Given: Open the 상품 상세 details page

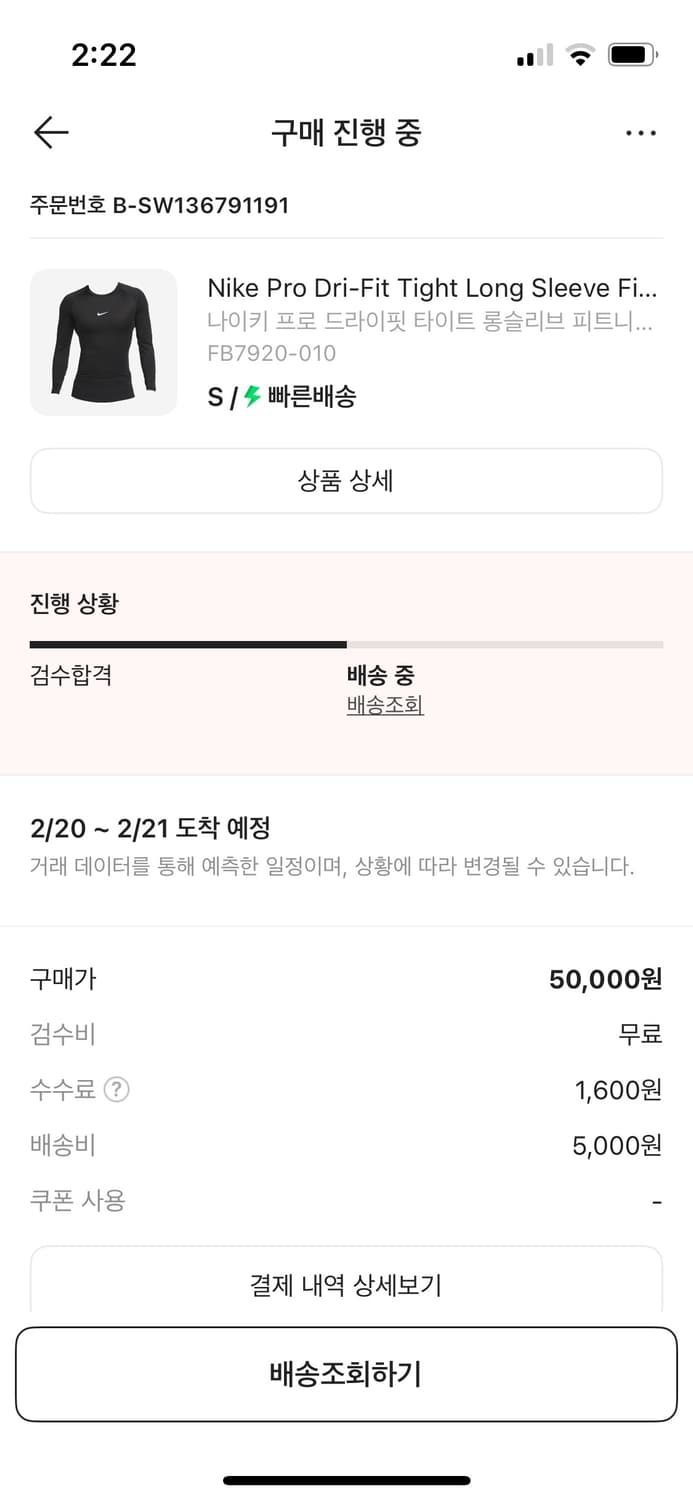Looking at the screenshot, I should (346, 481).
